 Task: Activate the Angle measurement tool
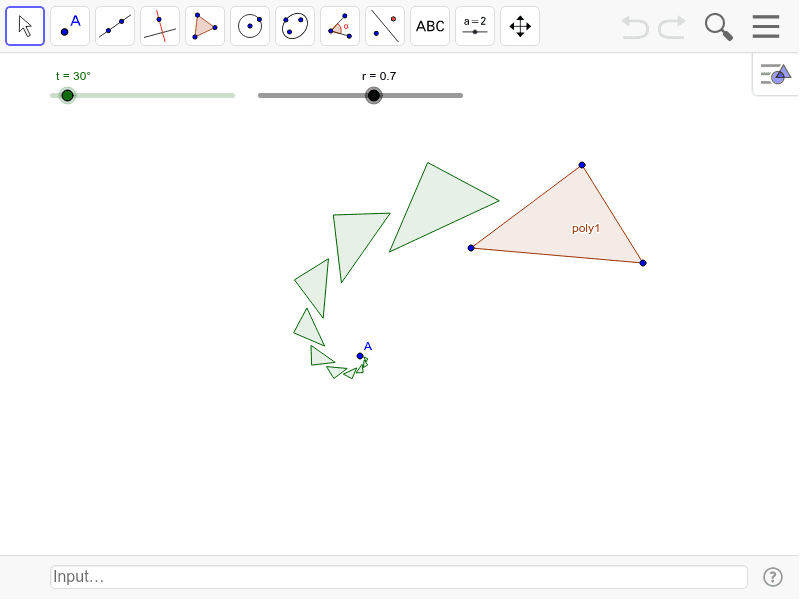339,26
